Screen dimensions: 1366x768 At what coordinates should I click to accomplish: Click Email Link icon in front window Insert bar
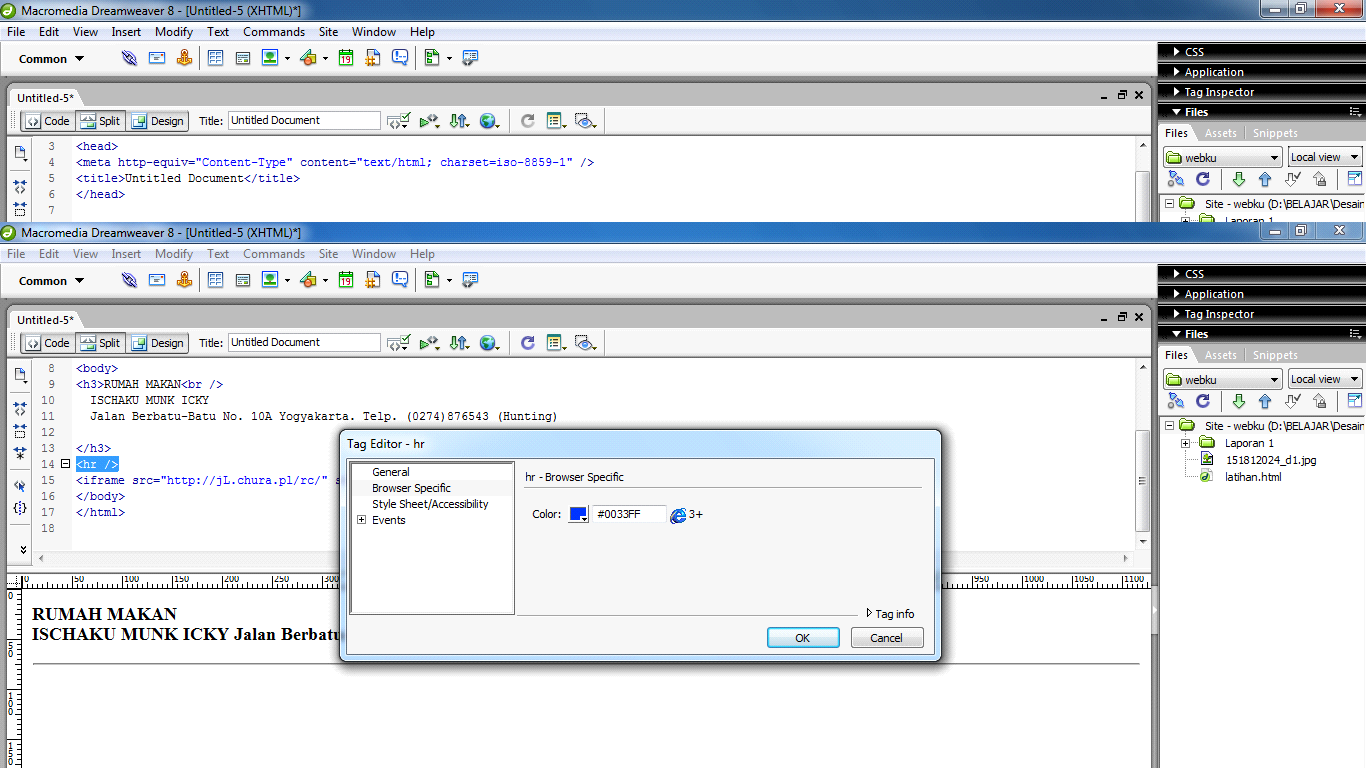point(157,281)
